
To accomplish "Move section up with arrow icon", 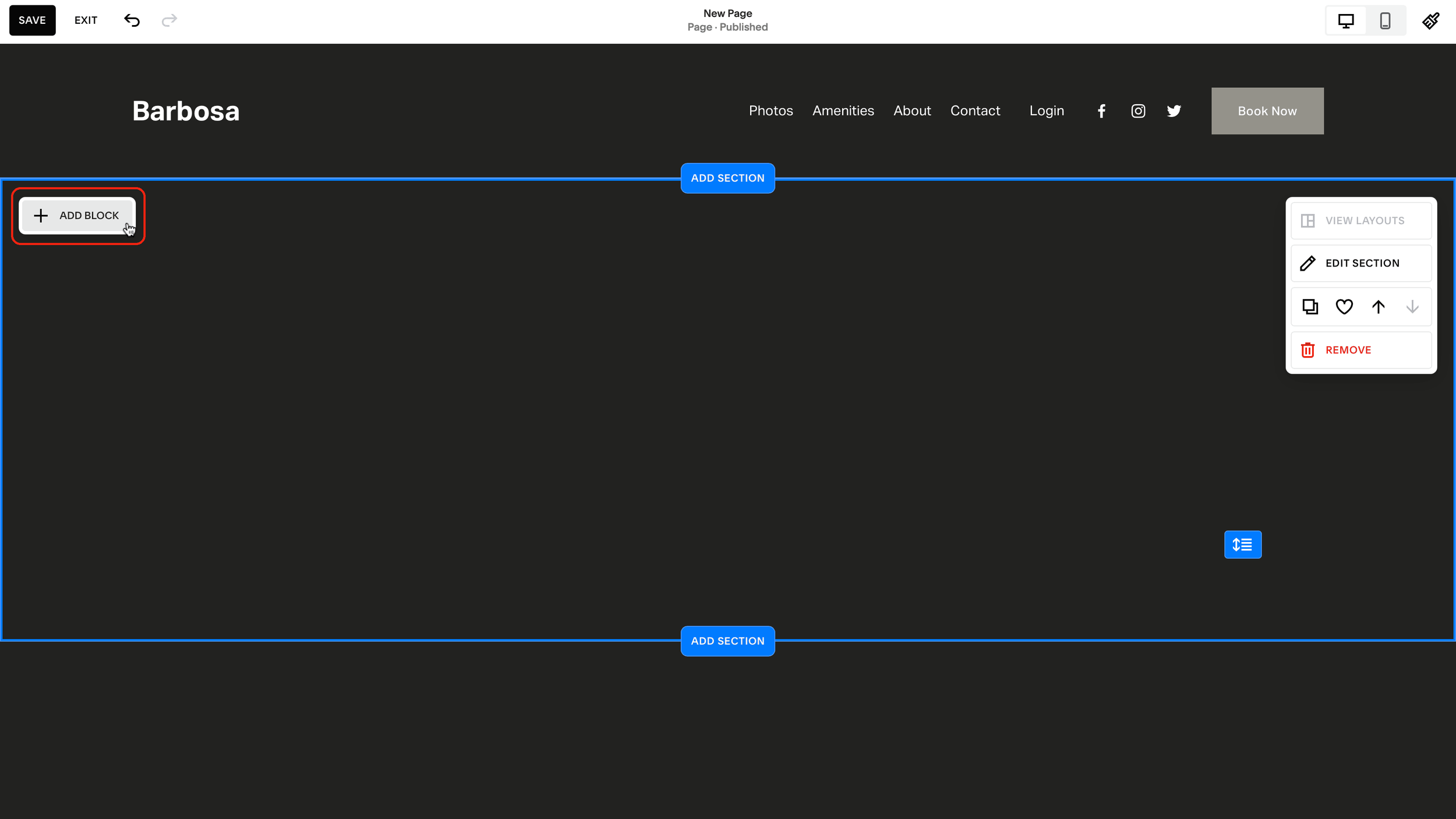I will click(x=1378, y=307).
